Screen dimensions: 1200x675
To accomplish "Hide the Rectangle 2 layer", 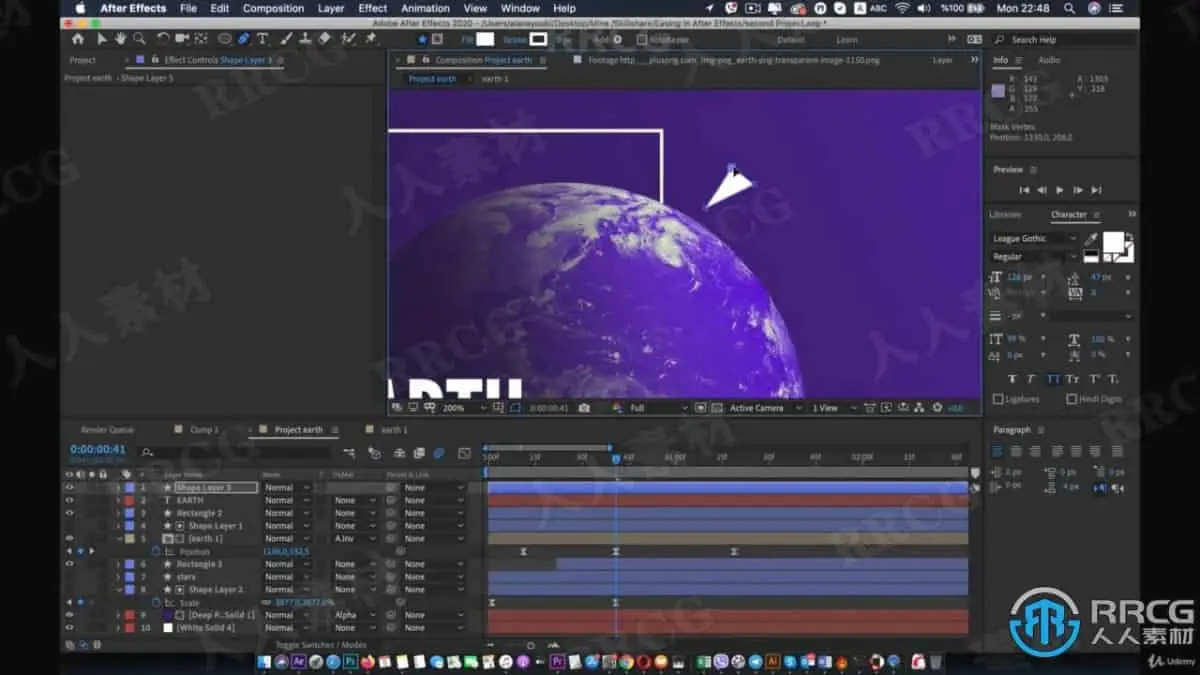I will pyautogui.click(x=69, y=513).
